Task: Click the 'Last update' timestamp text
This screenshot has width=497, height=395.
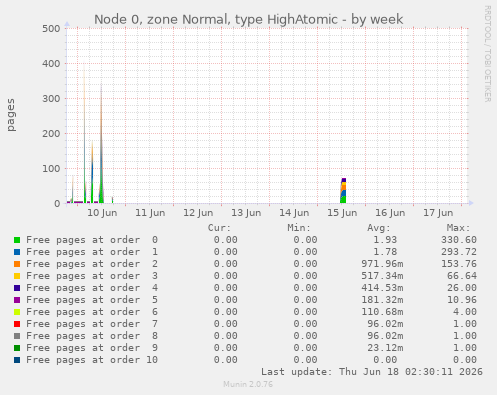Action: point(372,372)
